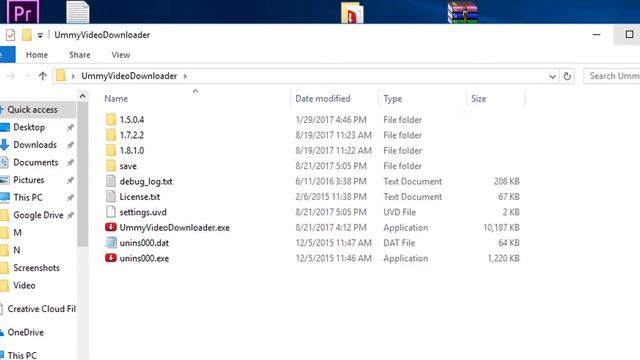The height and width of the screenshot is (360, 640).
Task: Sort files by Size column
Action: click(x=478, y=99)
